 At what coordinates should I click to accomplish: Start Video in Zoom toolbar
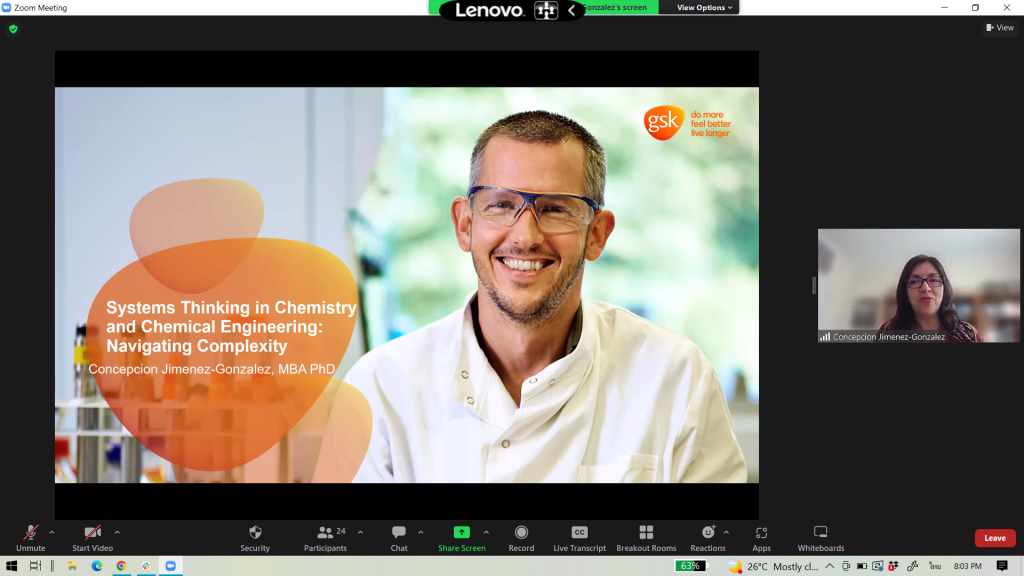point(92,538)
